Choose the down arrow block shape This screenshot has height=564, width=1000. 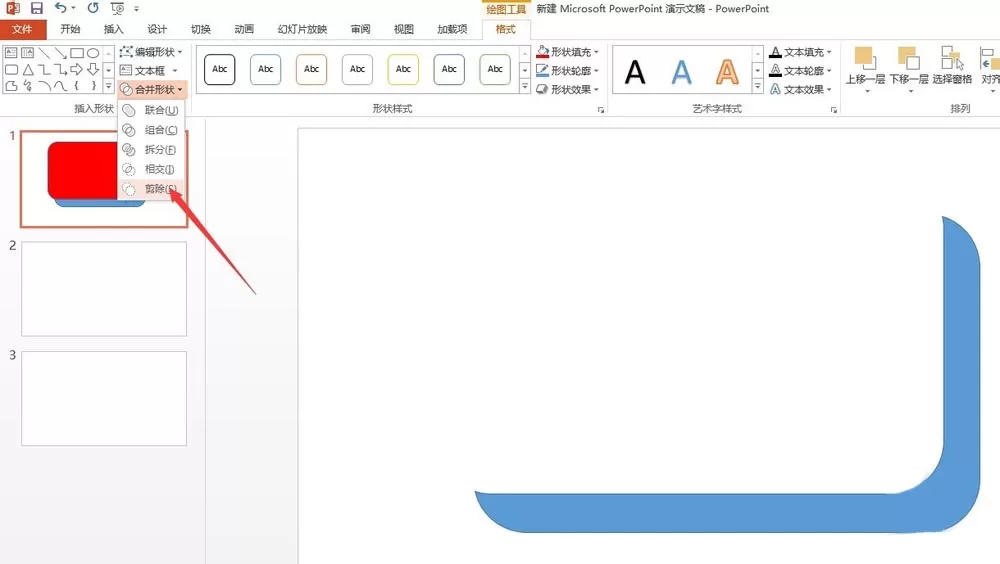coord(93,70)
